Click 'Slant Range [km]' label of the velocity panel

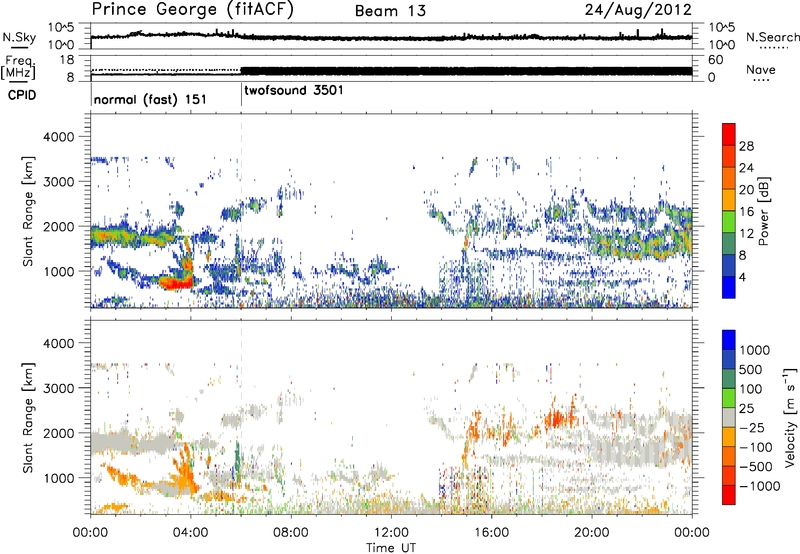(28, 417)
